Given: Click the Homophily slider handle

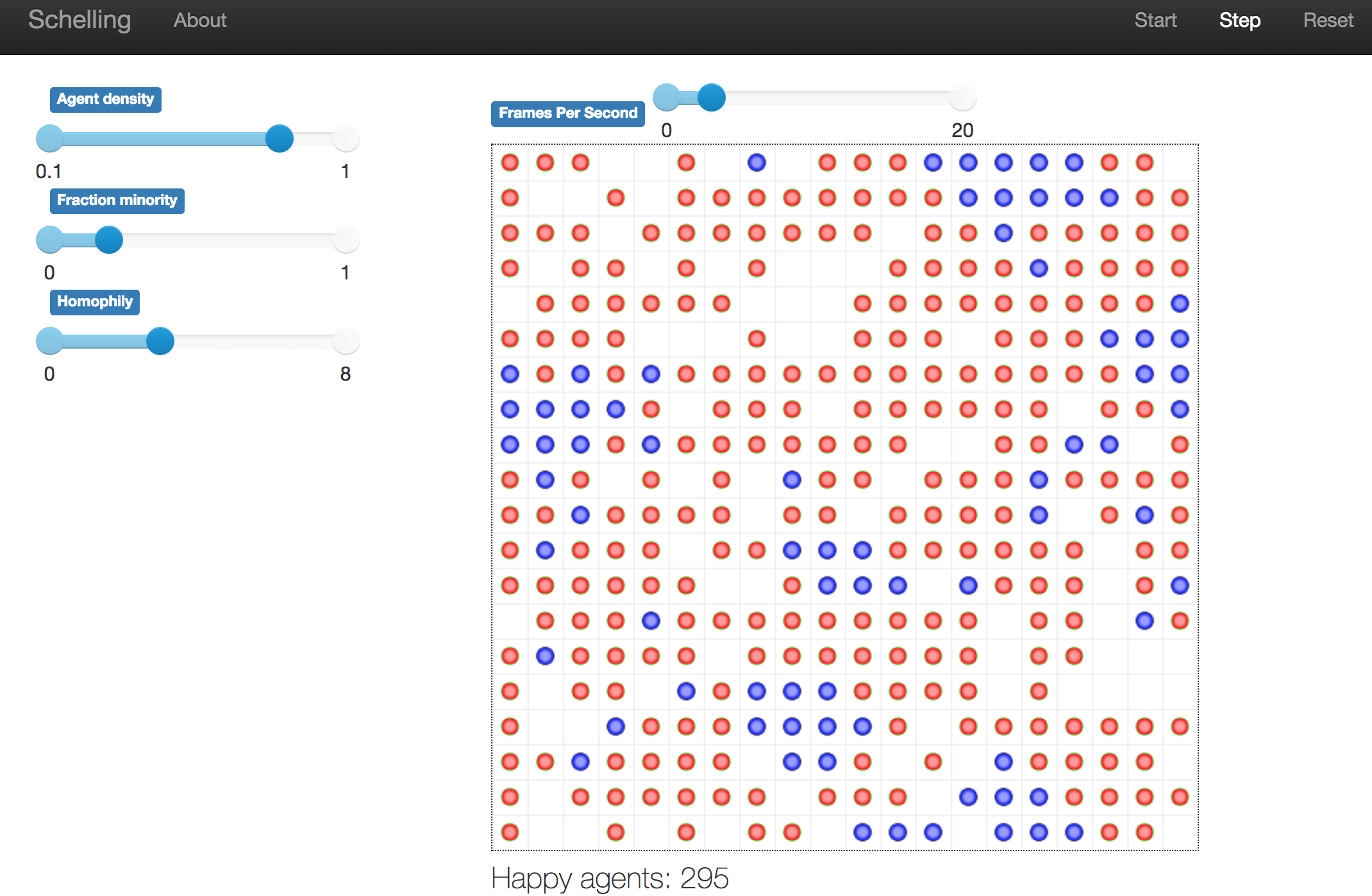Looking at the screenshot, I should point(160,341).
